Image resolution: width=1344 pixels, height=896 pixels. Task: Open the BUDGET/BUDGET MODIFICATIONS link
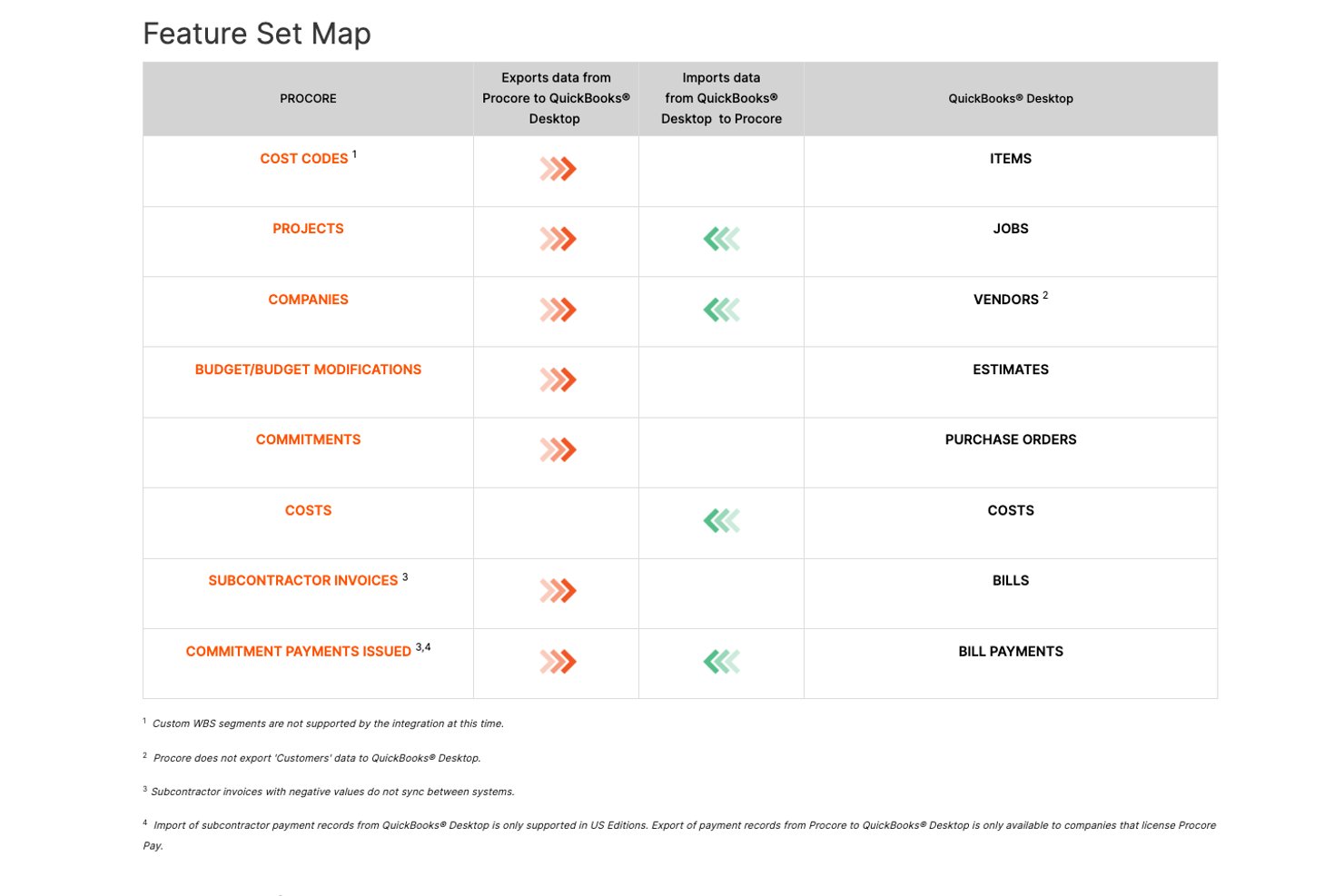coord(308,369)
